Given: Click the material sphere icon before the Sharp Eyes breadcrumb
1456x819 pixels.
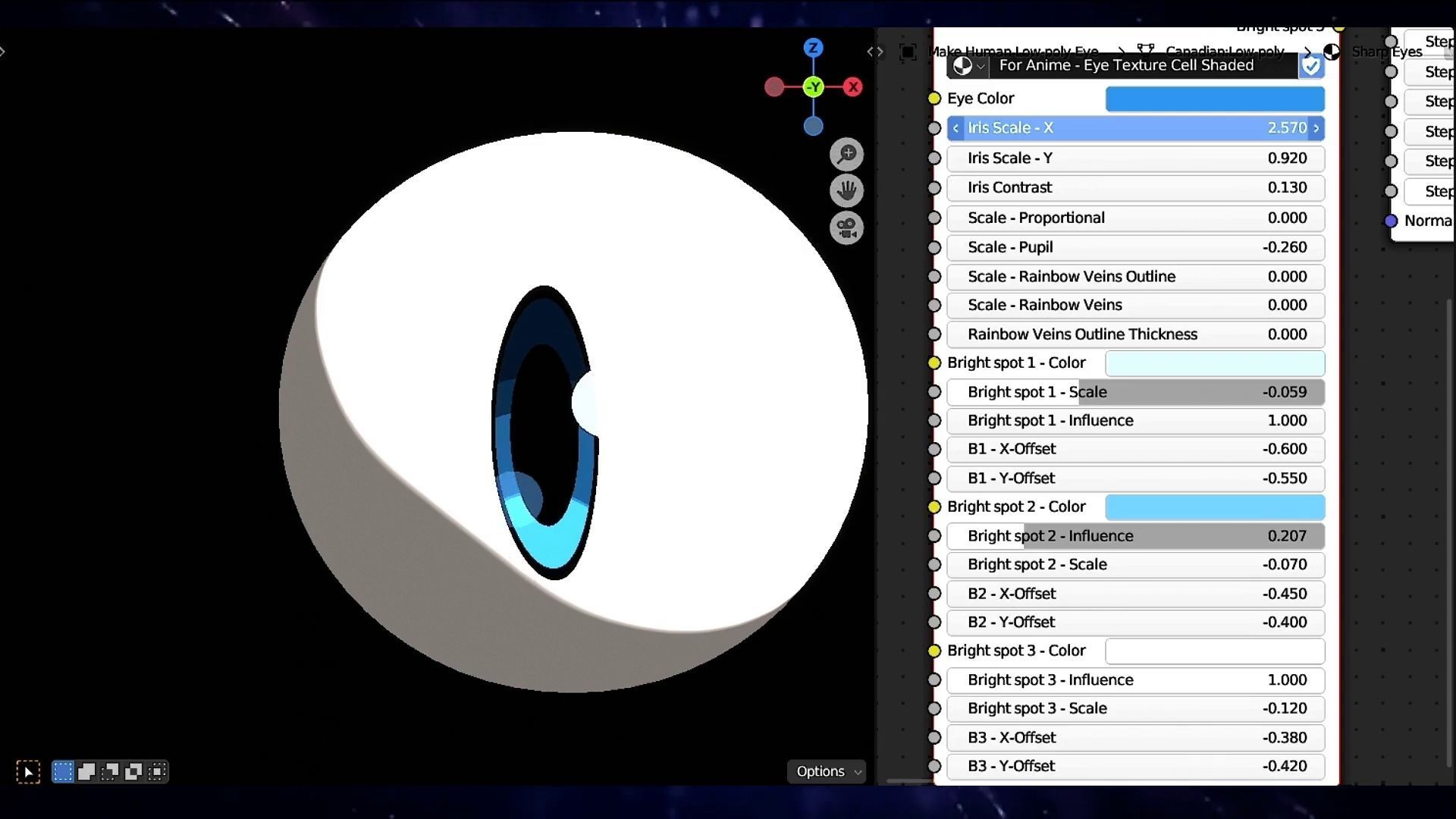Looking at the screenshot, I should point(1332,52).
